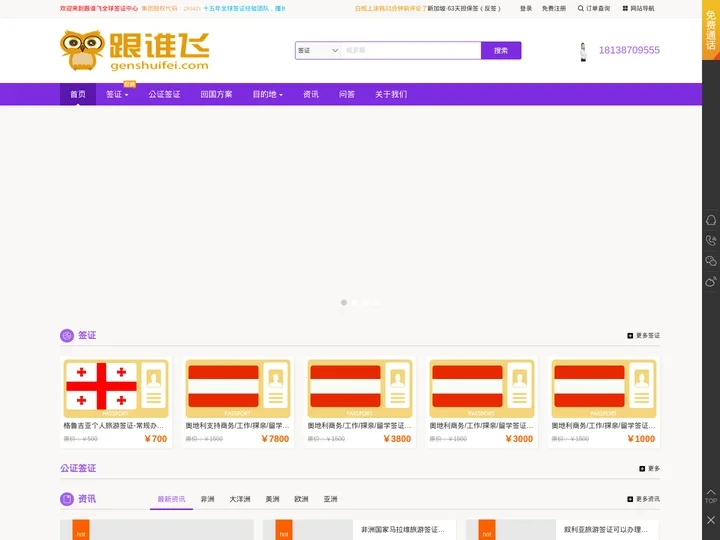Click the purple 搜索 button
This screenshot has height=540, width=720.
tap(501, 51)
